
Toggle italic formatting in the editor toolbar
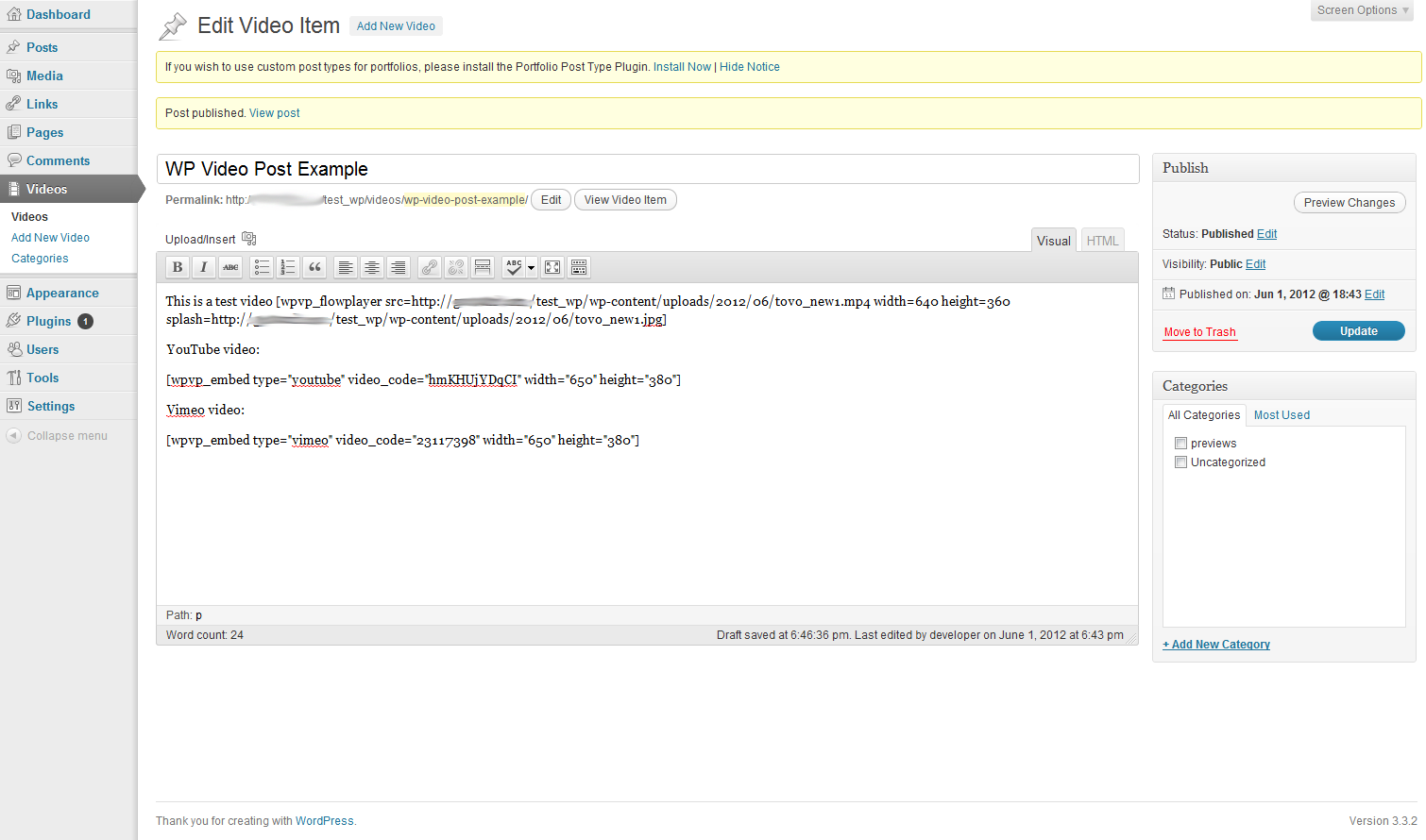click(x=204, y=267)
